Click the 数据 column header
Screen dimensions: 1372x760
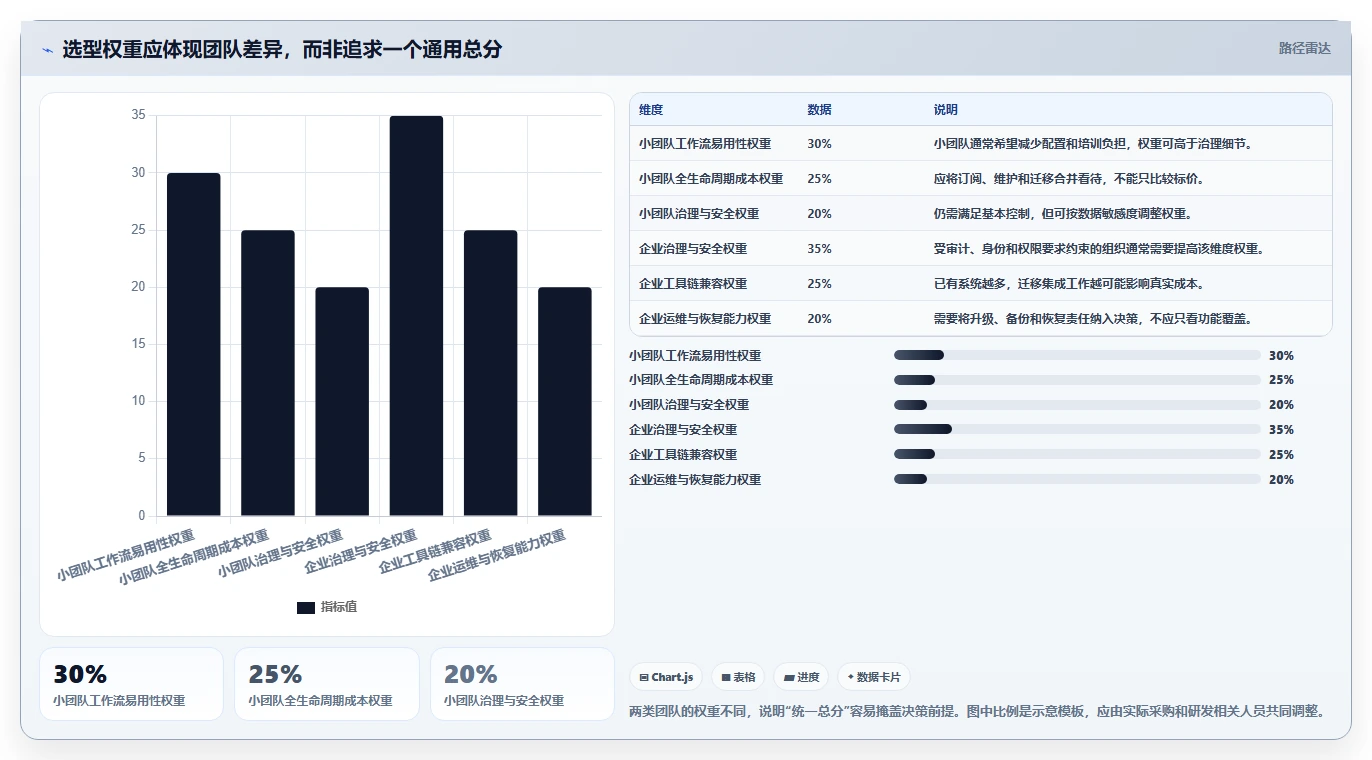(819, 110)
